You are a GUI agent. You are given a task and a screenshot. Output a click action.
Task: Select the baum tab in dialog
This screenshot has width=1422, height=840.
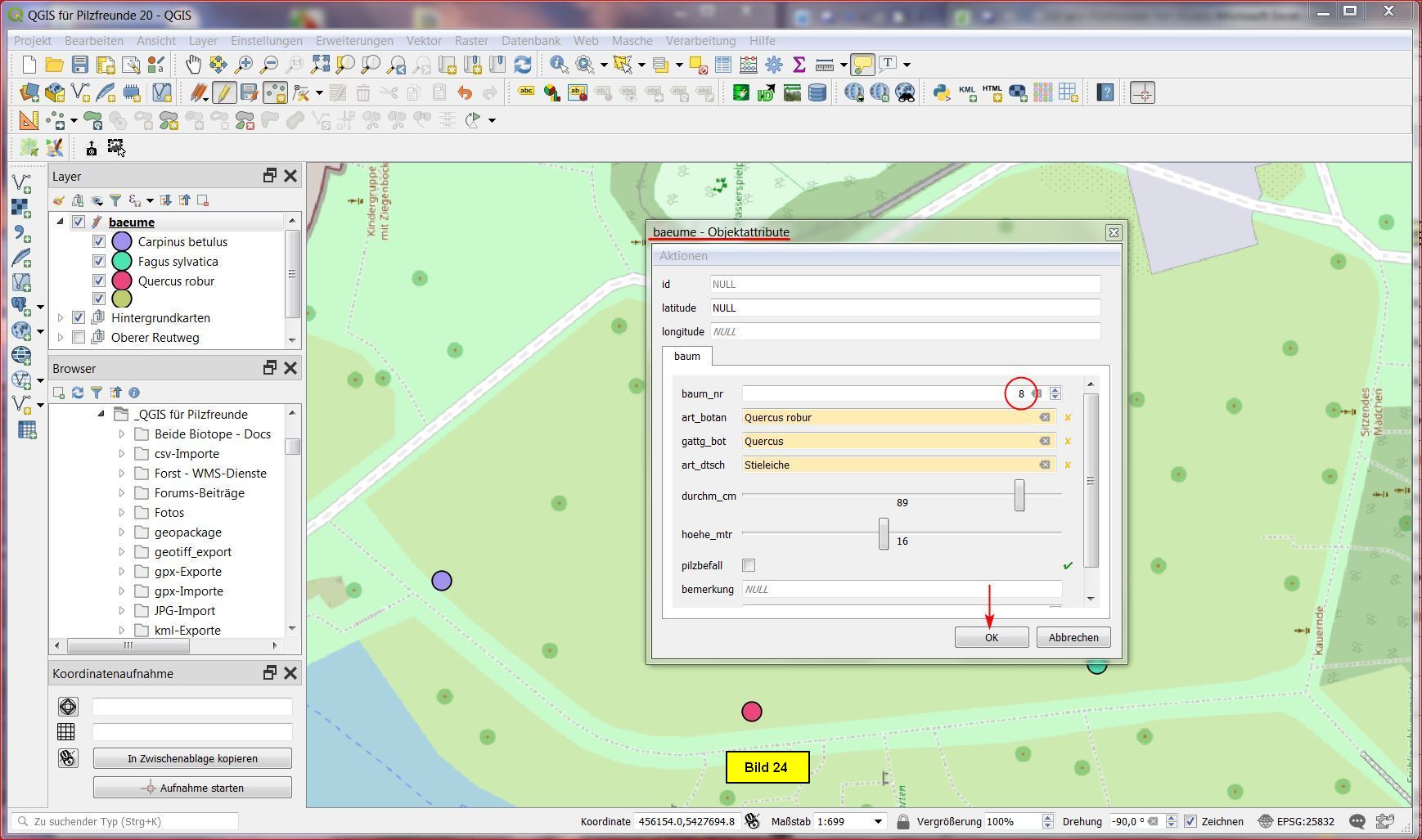tap(686, 357)
